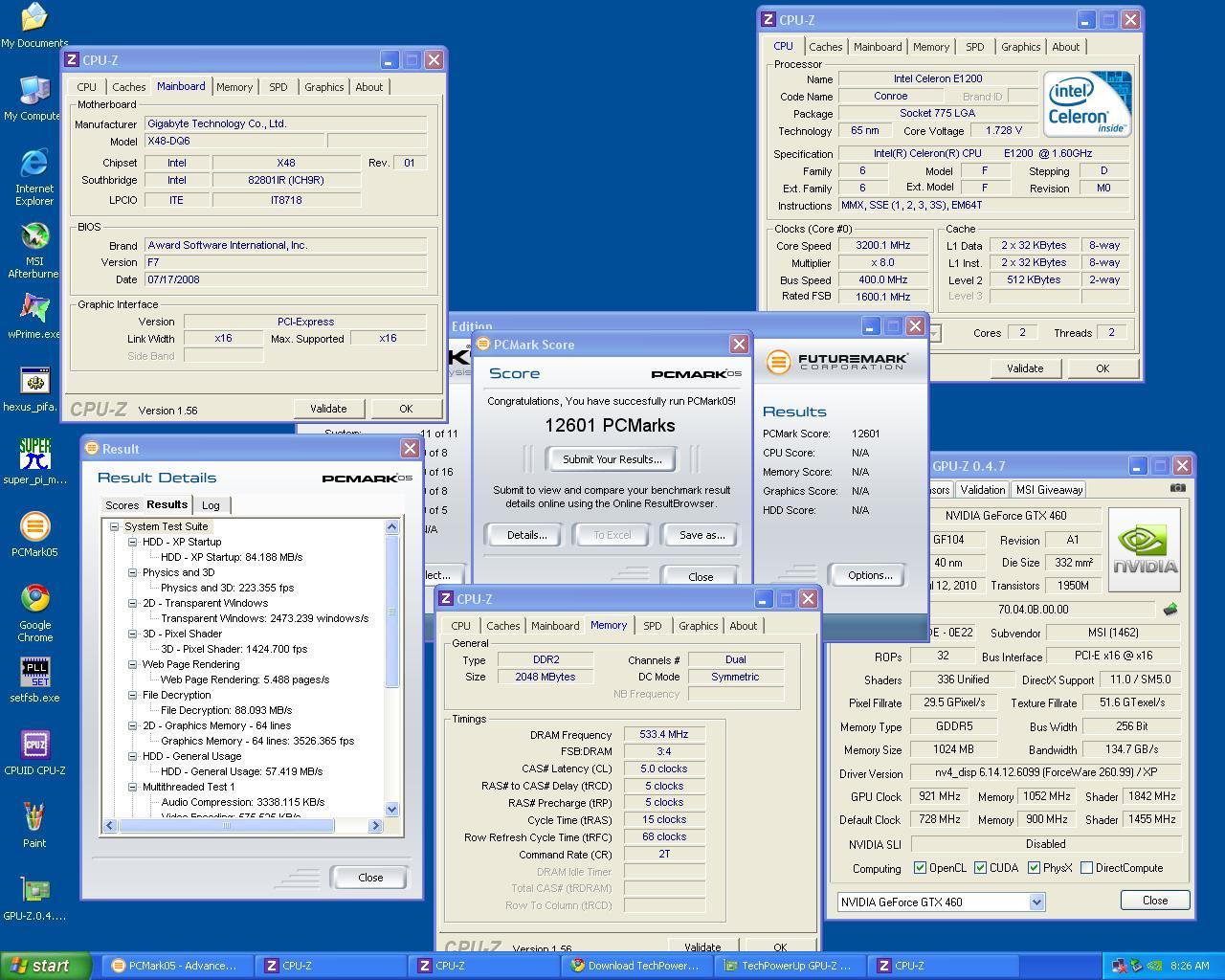Collapse the Physics and 3D node

pyautogui.click(x=132, y=572)
